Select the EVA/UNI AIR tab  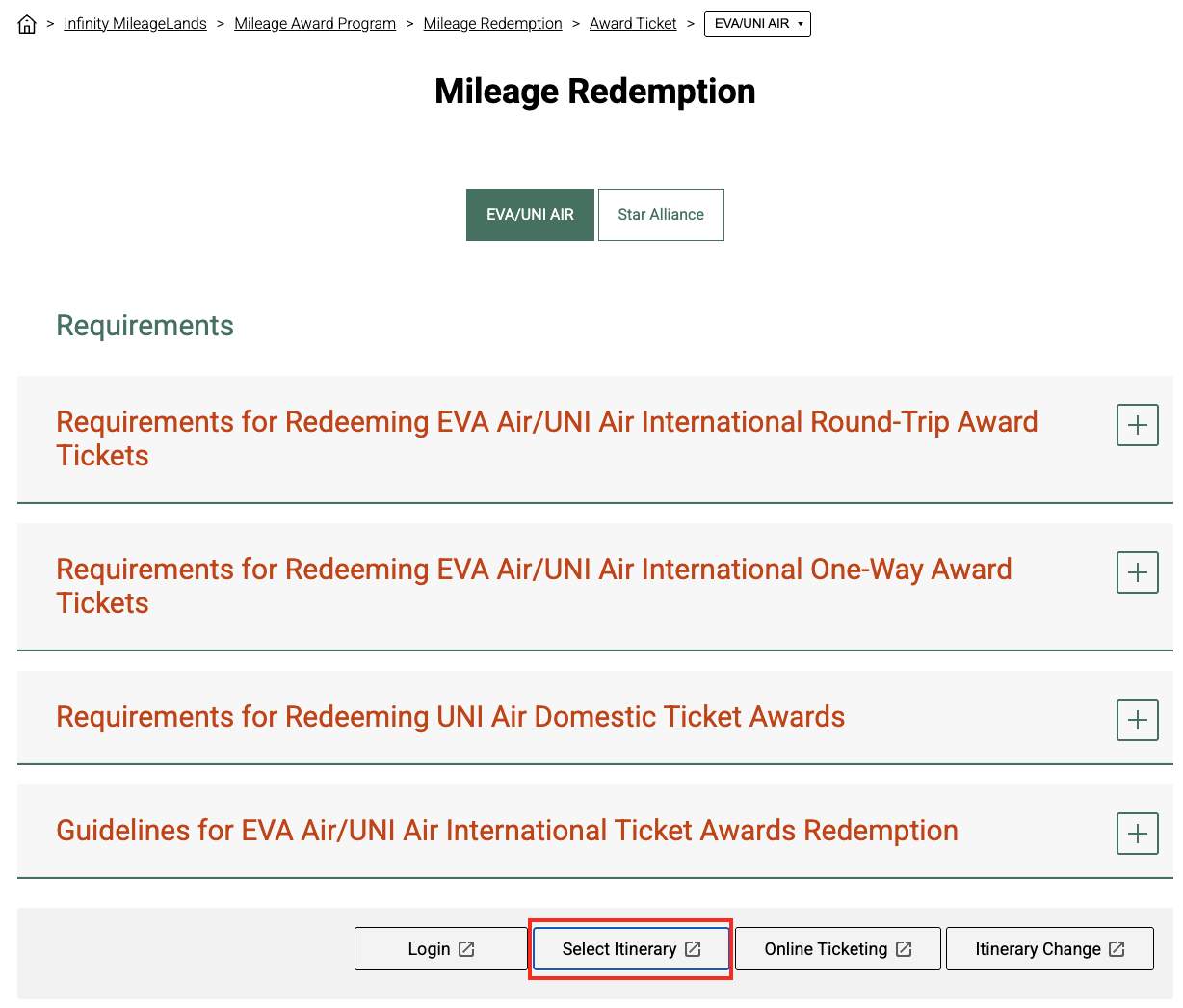coord(530,215)
